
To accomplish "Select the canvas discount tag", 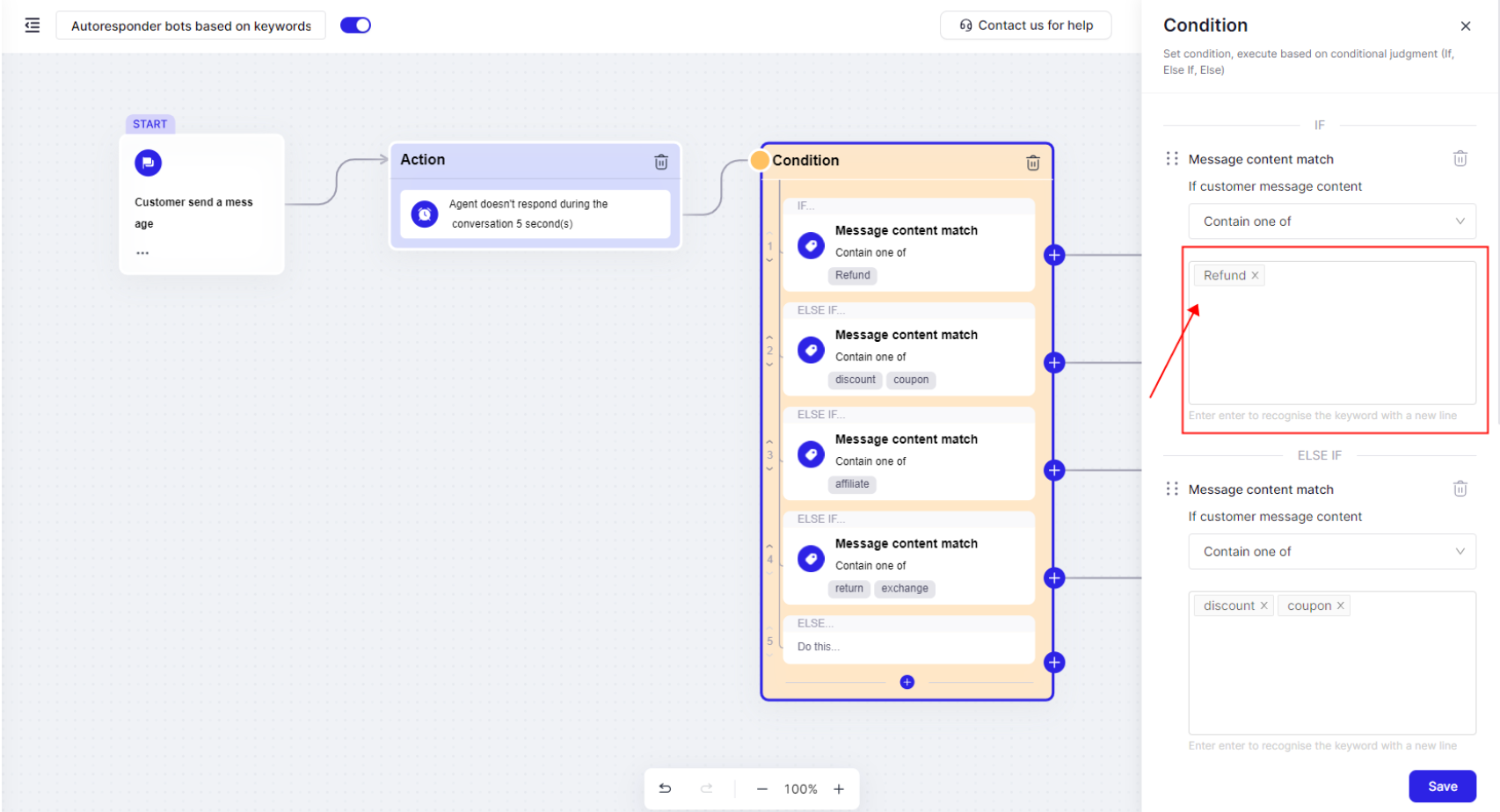I will (856, 381).
